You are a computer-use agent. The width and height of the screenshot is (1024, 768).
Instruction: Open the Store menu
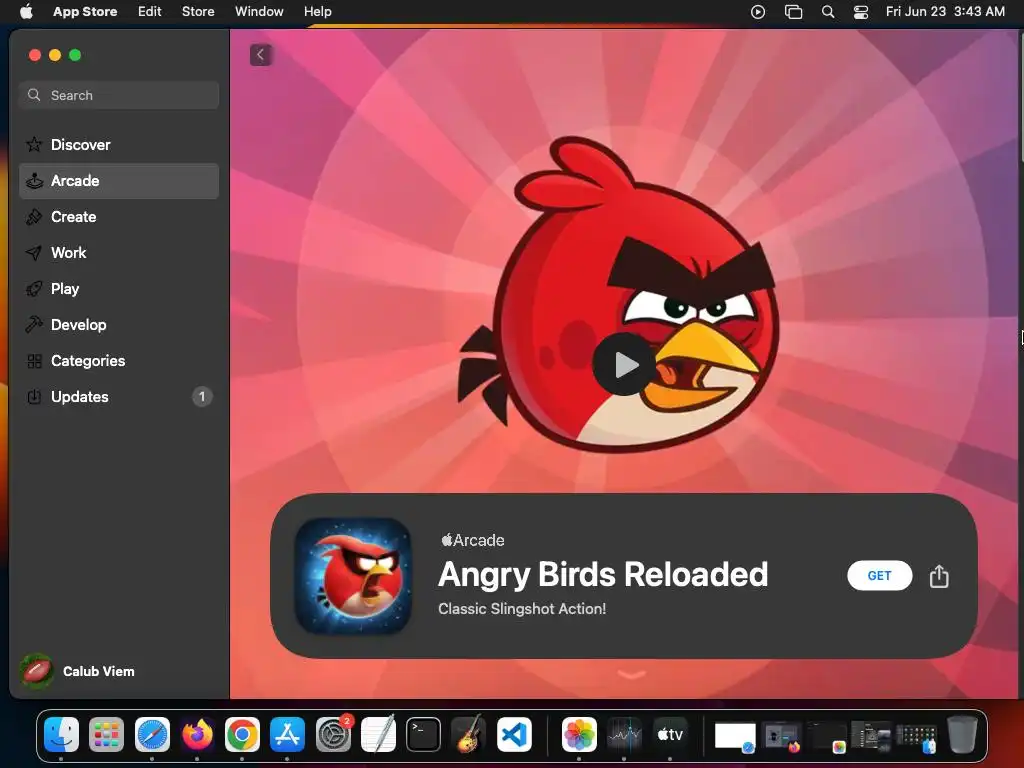[x=198, y=12]
